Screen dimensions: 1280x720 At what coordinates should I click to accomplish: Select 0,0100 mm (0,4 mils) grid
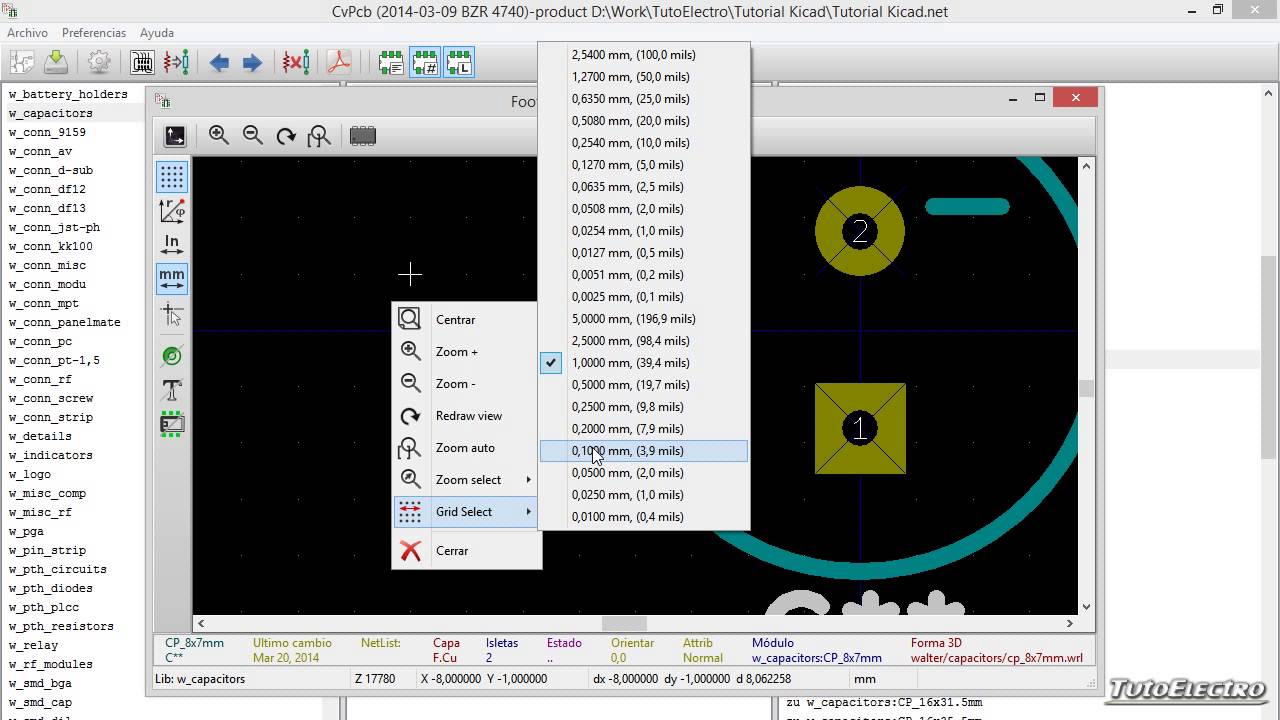coord(644,517)
